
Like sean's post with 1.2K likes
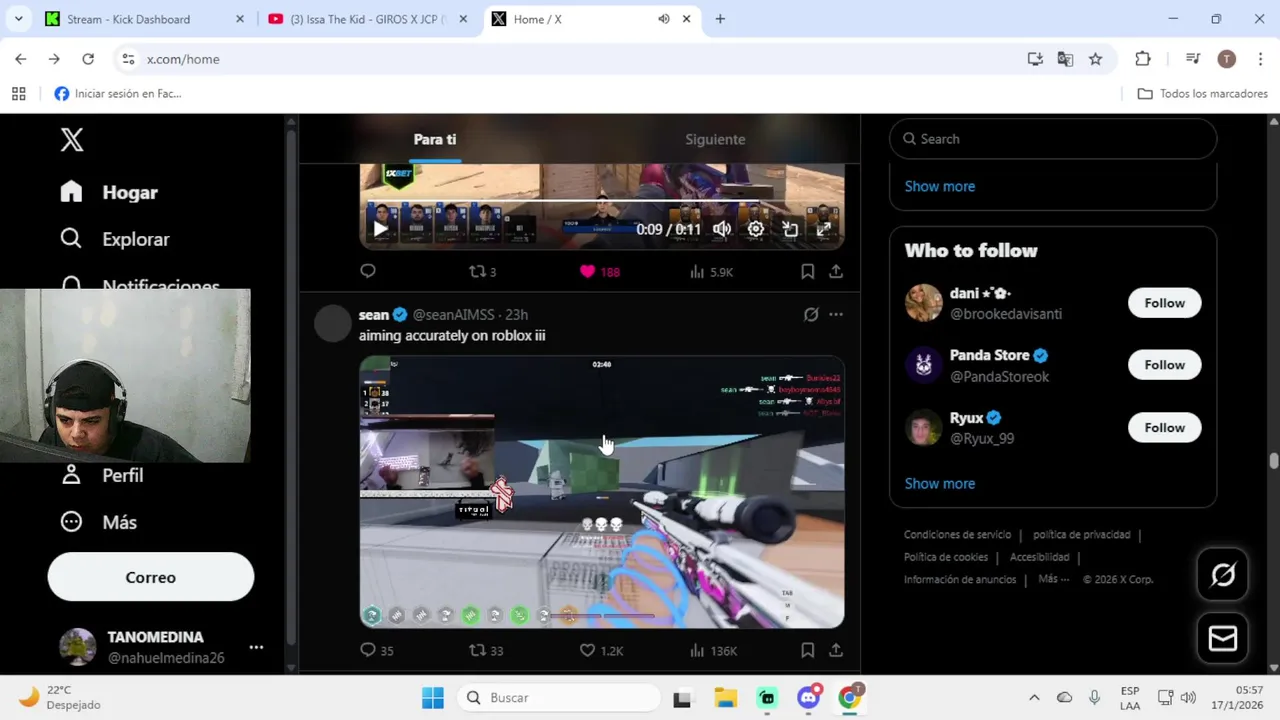(601, 650)
